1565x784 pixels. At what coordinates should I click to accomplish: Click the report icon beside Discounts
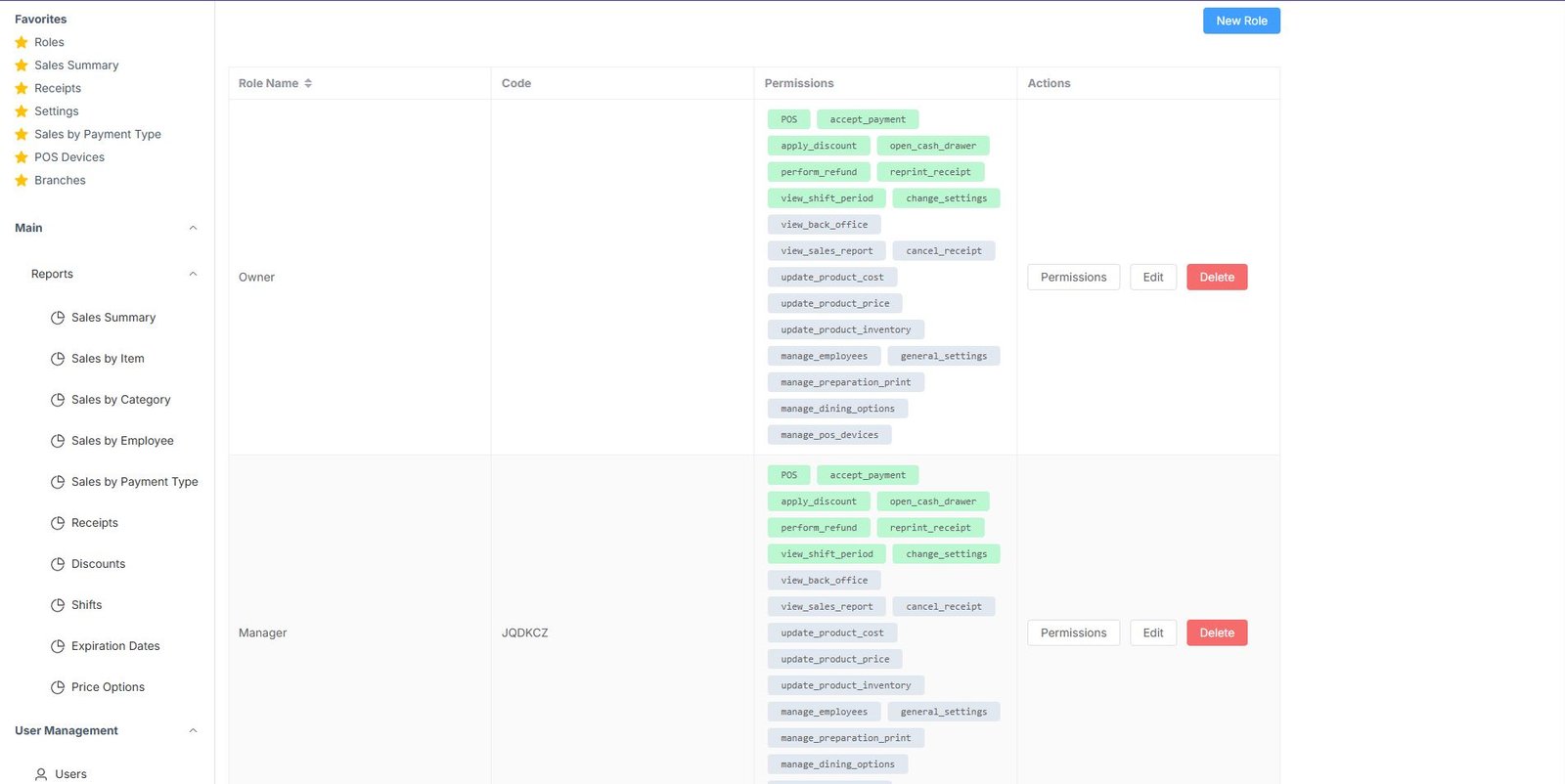click(x=58, y=564)
